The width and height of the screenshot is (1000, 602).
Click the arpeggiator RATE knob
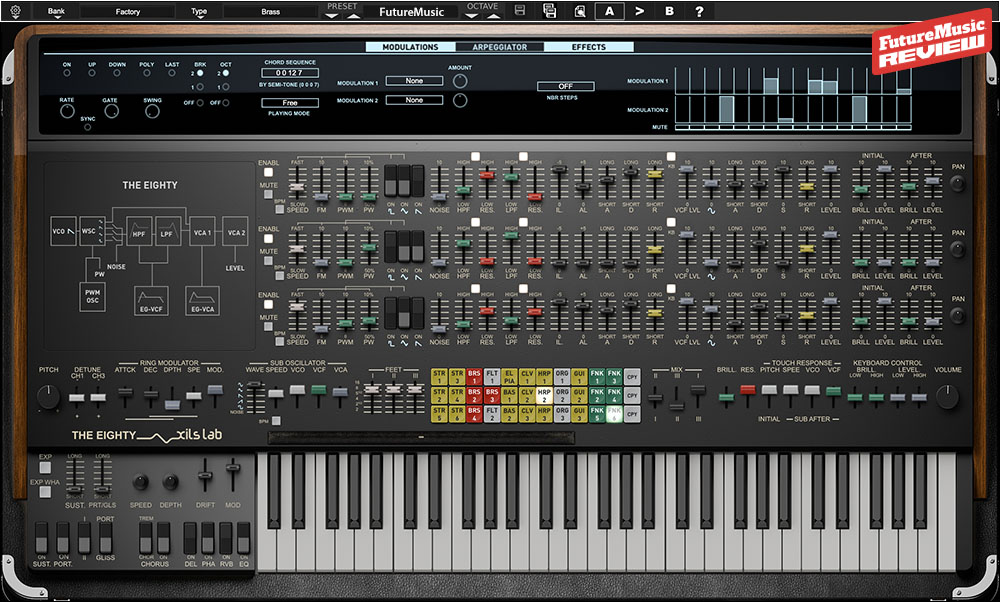(x=67, y=111)
